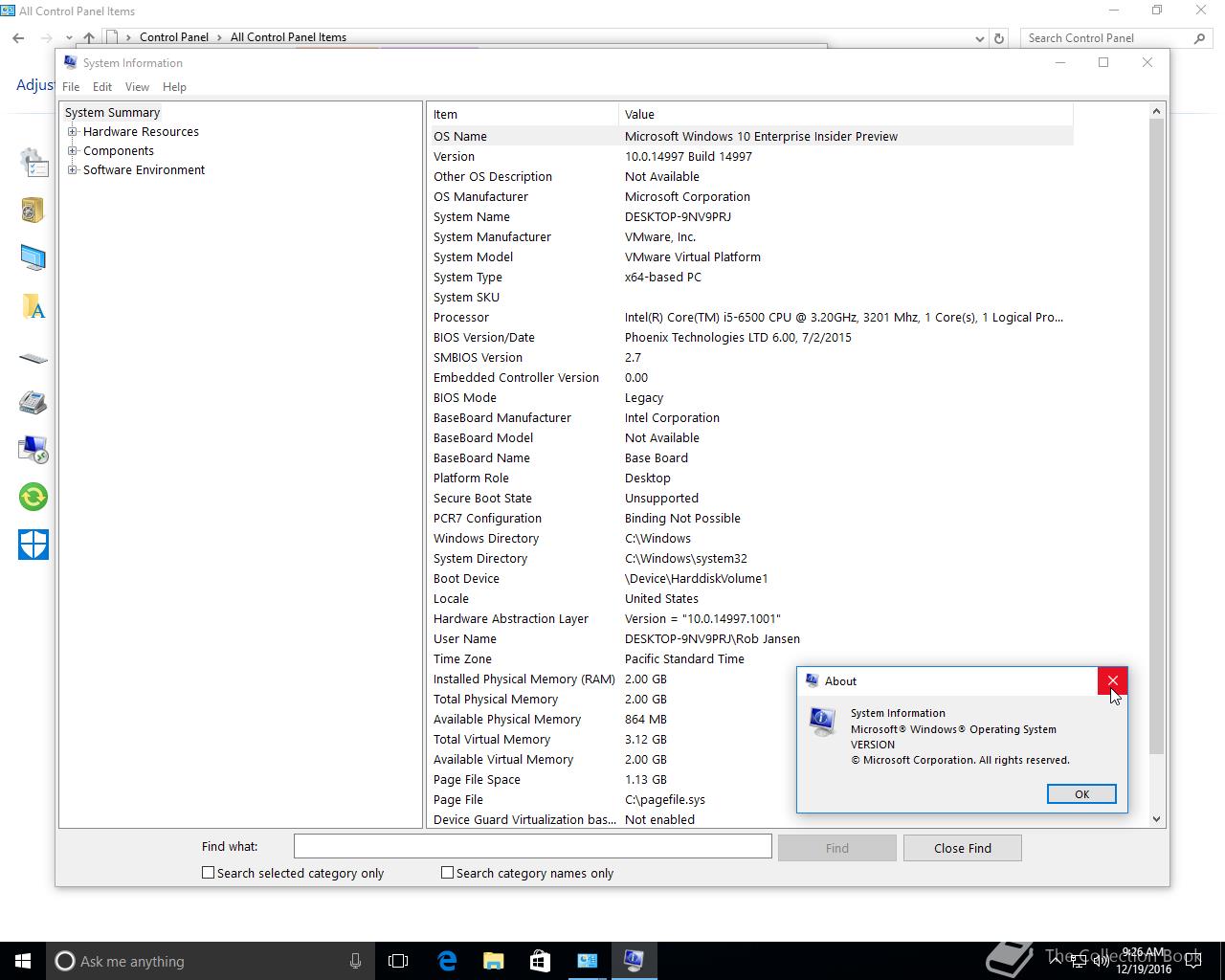
Task: Enable Search selected category only checkbox
Action: 208,873
